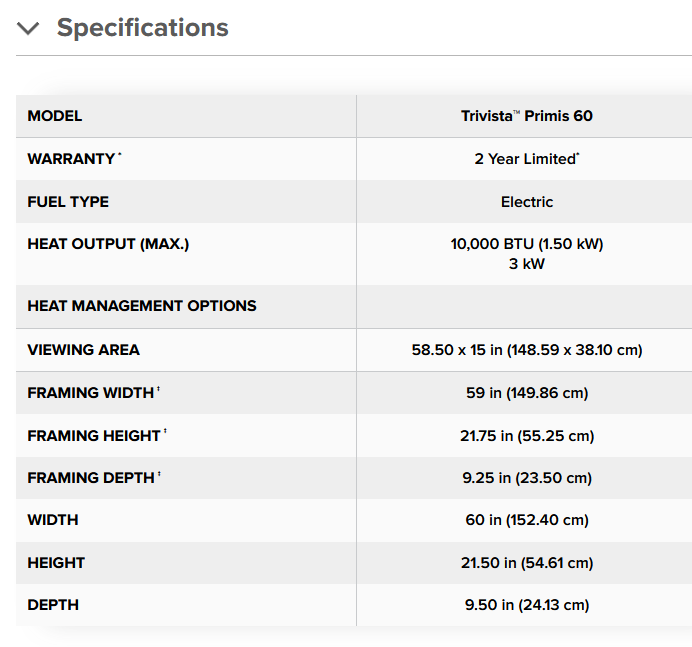
Task: Click the HEAT MANAGEMENT OPTIONS row label
Action: coord(142,306)
